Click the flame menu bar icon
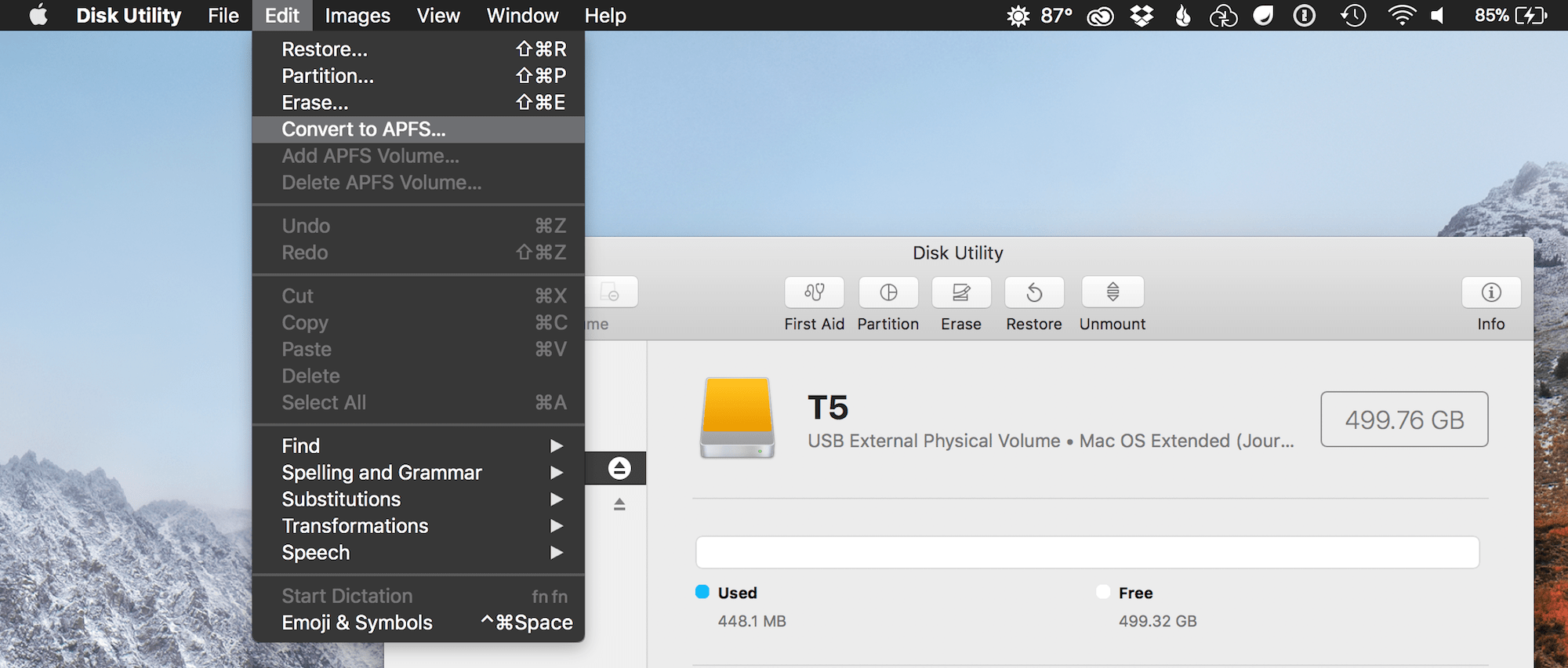 pos(1183,15)
